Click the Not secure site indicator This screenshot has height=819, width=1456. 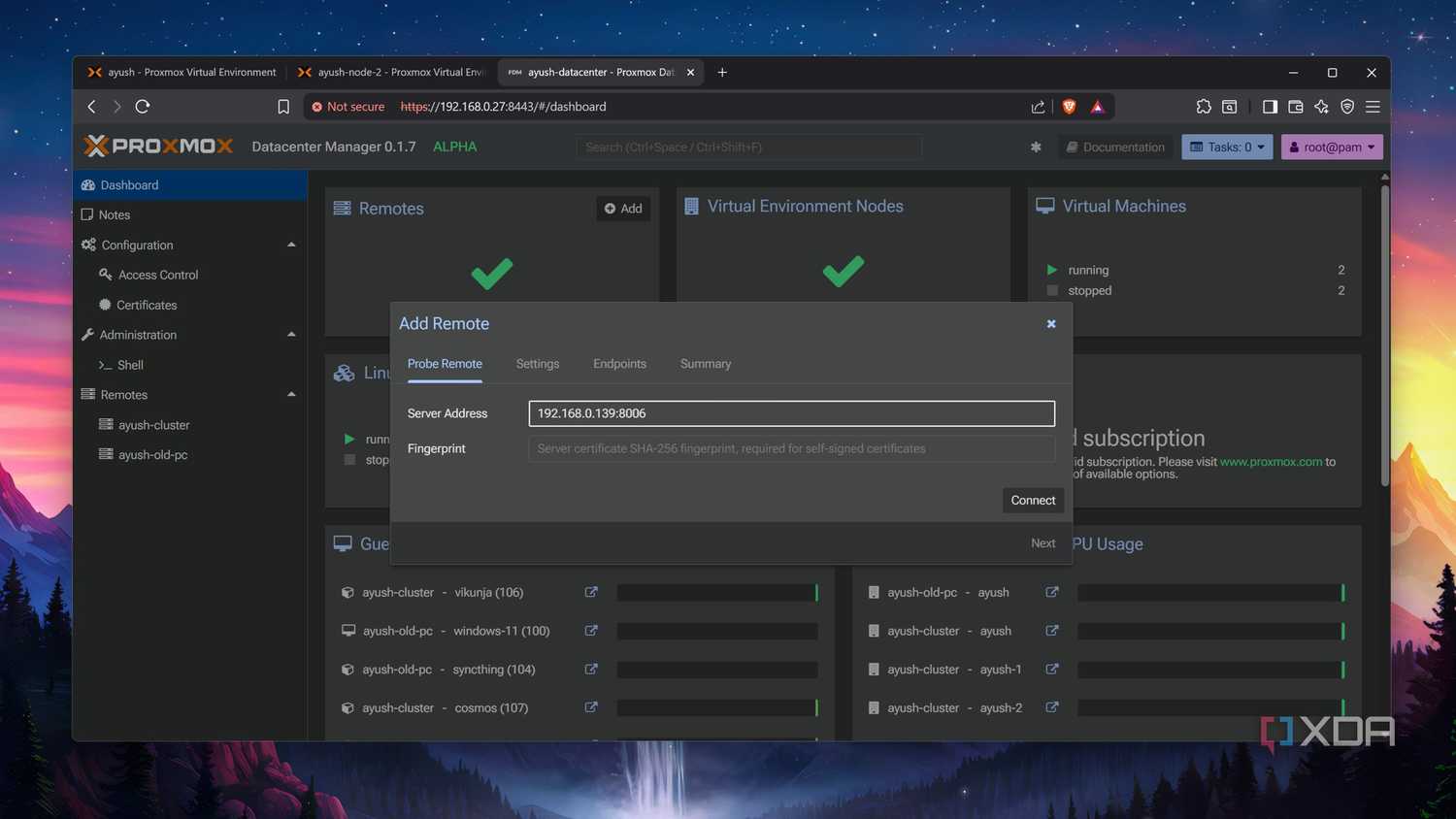pos(347,107)
